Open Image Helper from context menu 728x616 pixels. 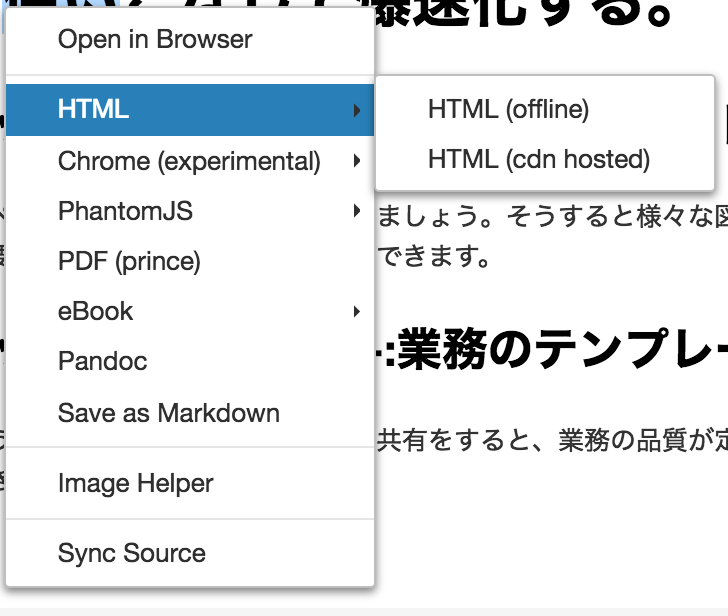190,484
